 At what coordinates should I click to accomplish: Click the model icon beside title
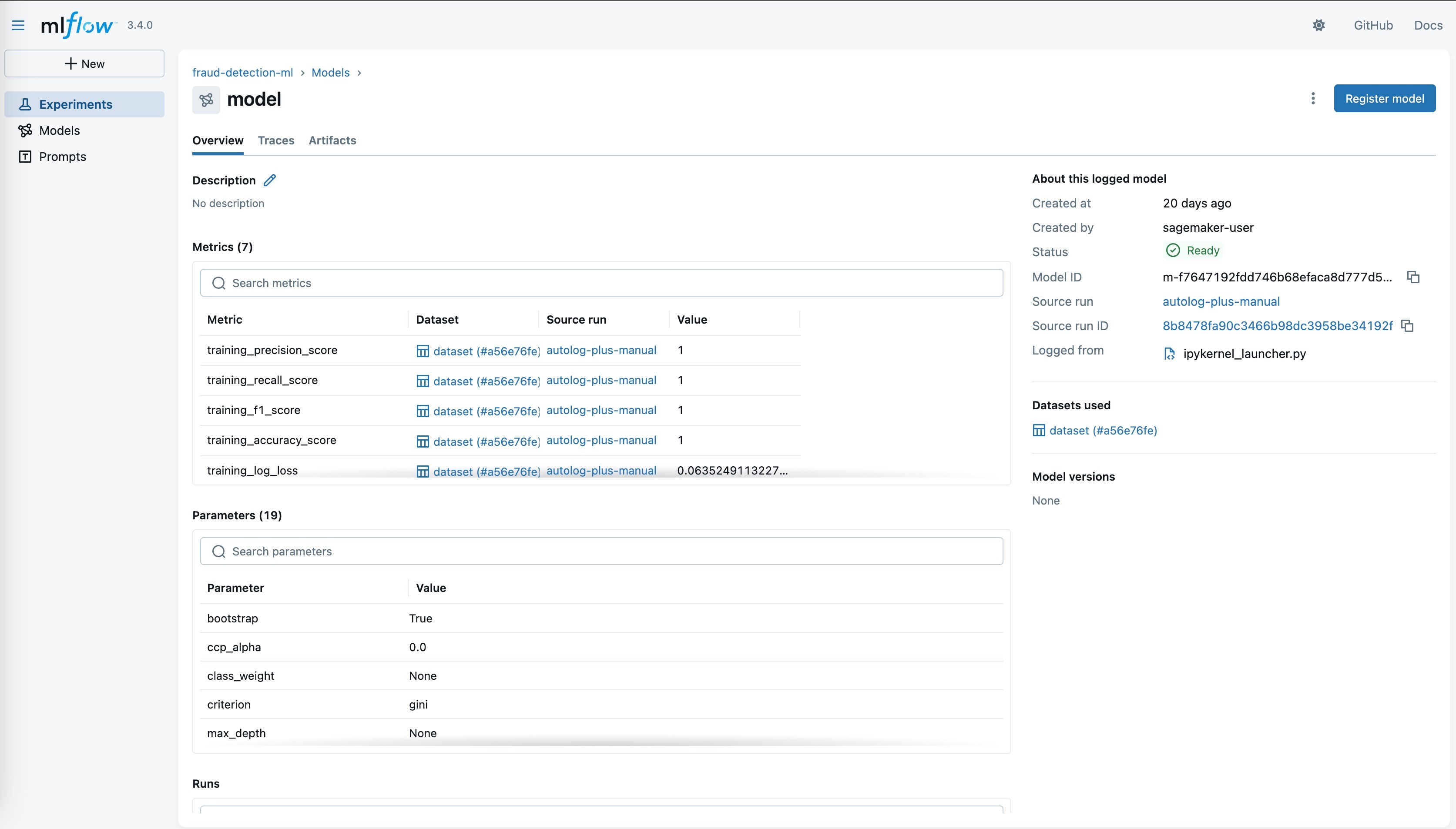tap(206, 100)
